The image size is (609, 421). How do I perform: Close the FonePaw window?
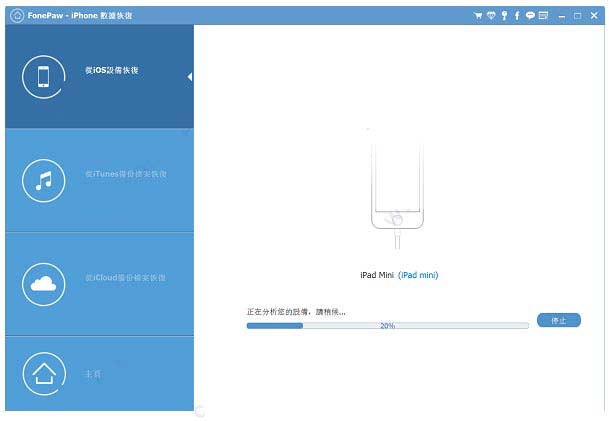[x=594, y=16]
